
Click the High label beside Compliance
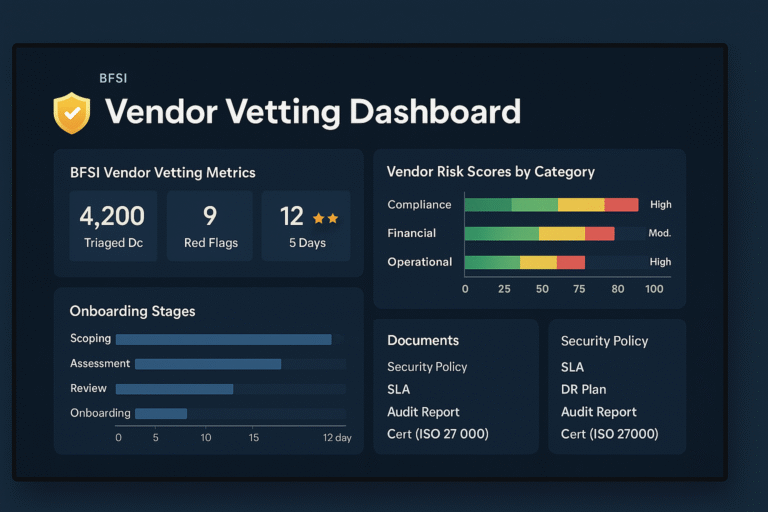click(x=660, y=205)
